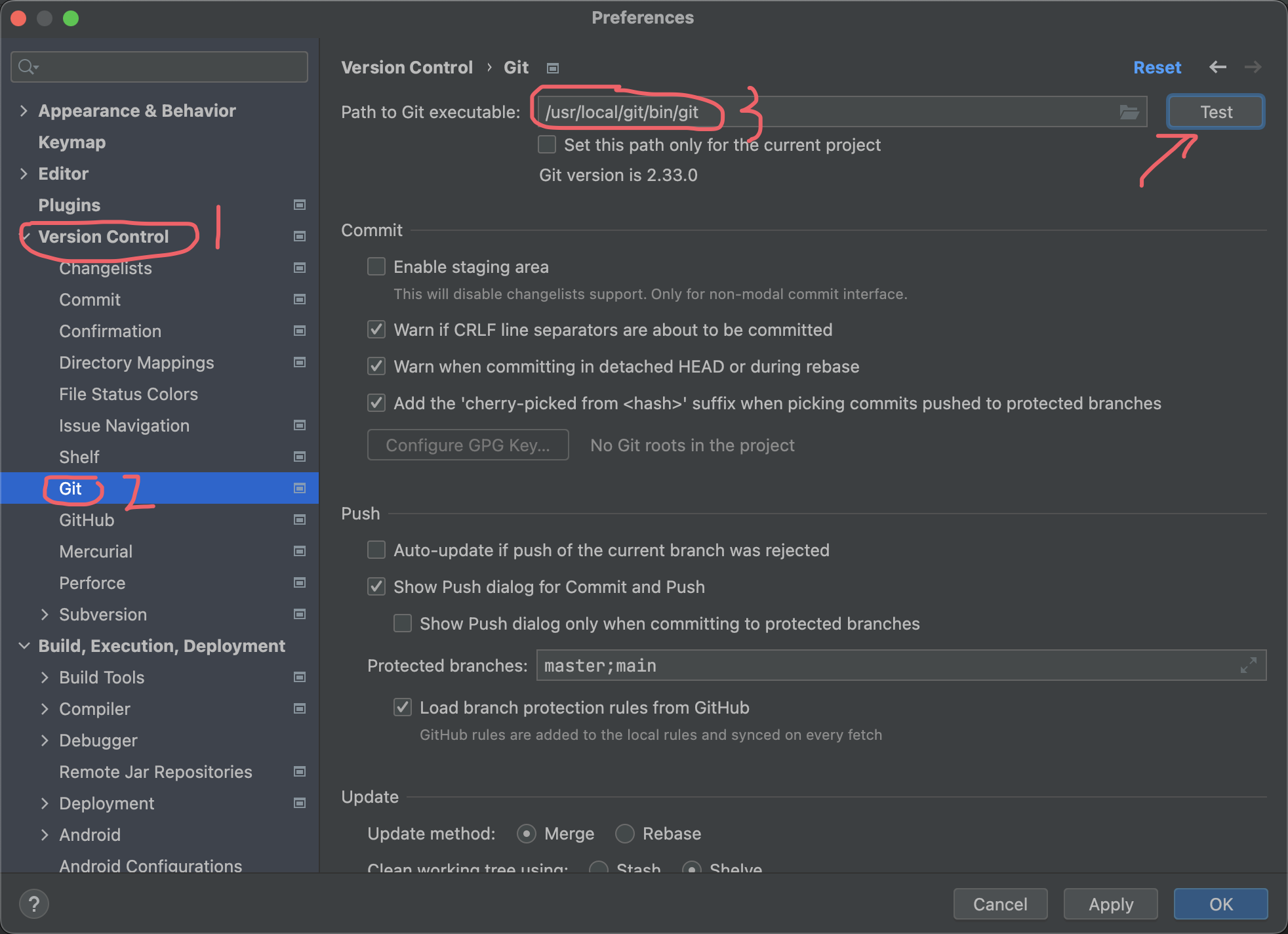The width and height of the screenshot is (1288, 934).
Task: Click the search magnifier icon in settings search
Action: point(28,67)
